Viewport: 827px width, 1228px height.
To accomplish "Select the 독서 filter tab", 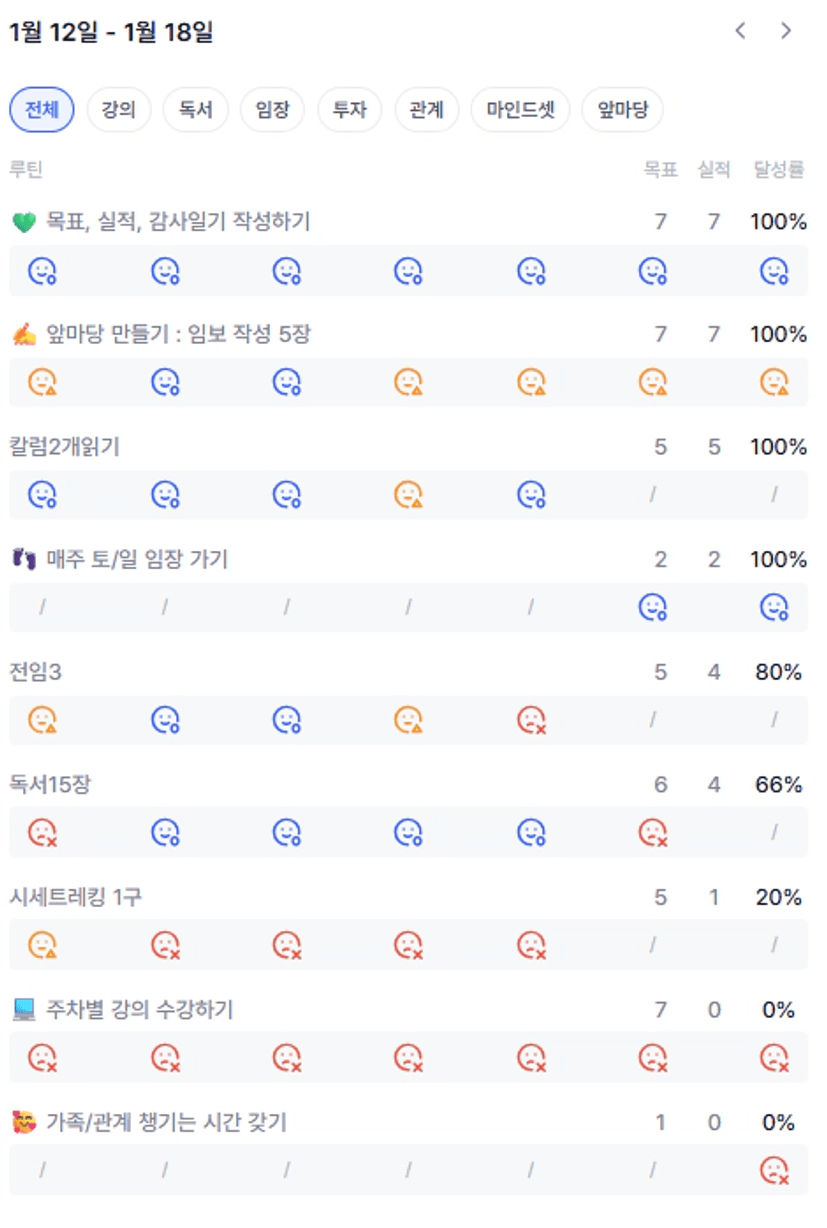I will (196, 110).
